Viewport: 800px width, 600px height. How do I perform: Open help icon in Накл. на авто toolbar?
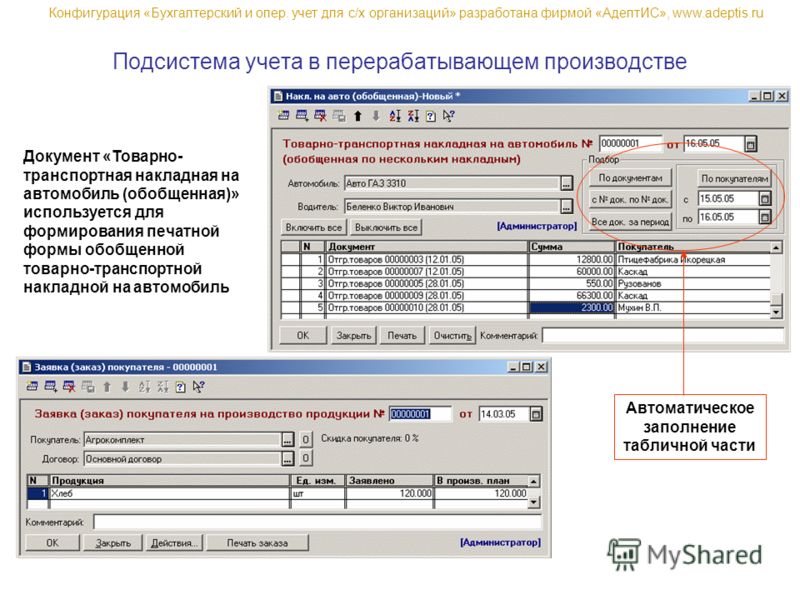[431, 116]
